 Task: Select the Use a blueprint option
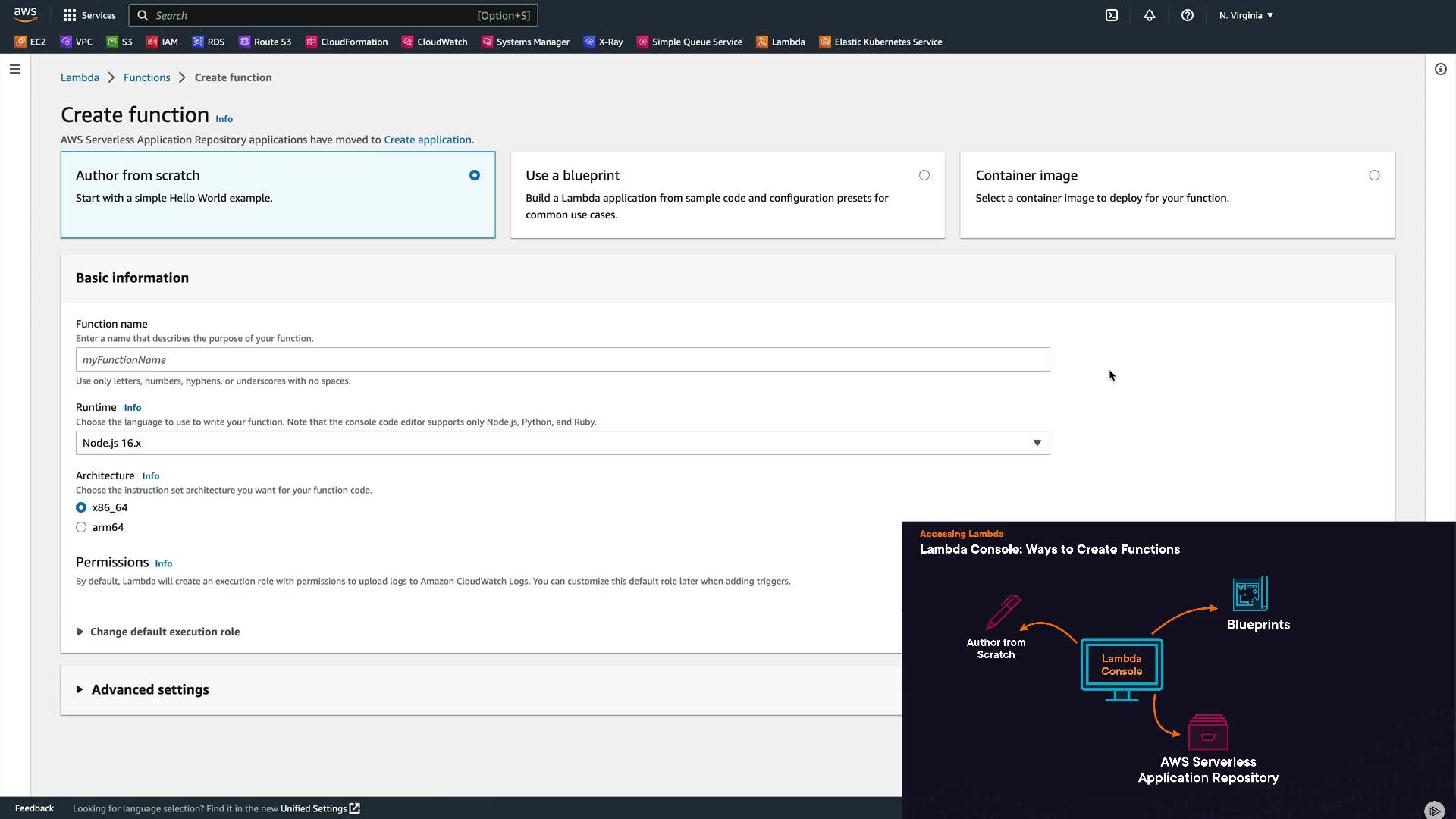(924, 175)
